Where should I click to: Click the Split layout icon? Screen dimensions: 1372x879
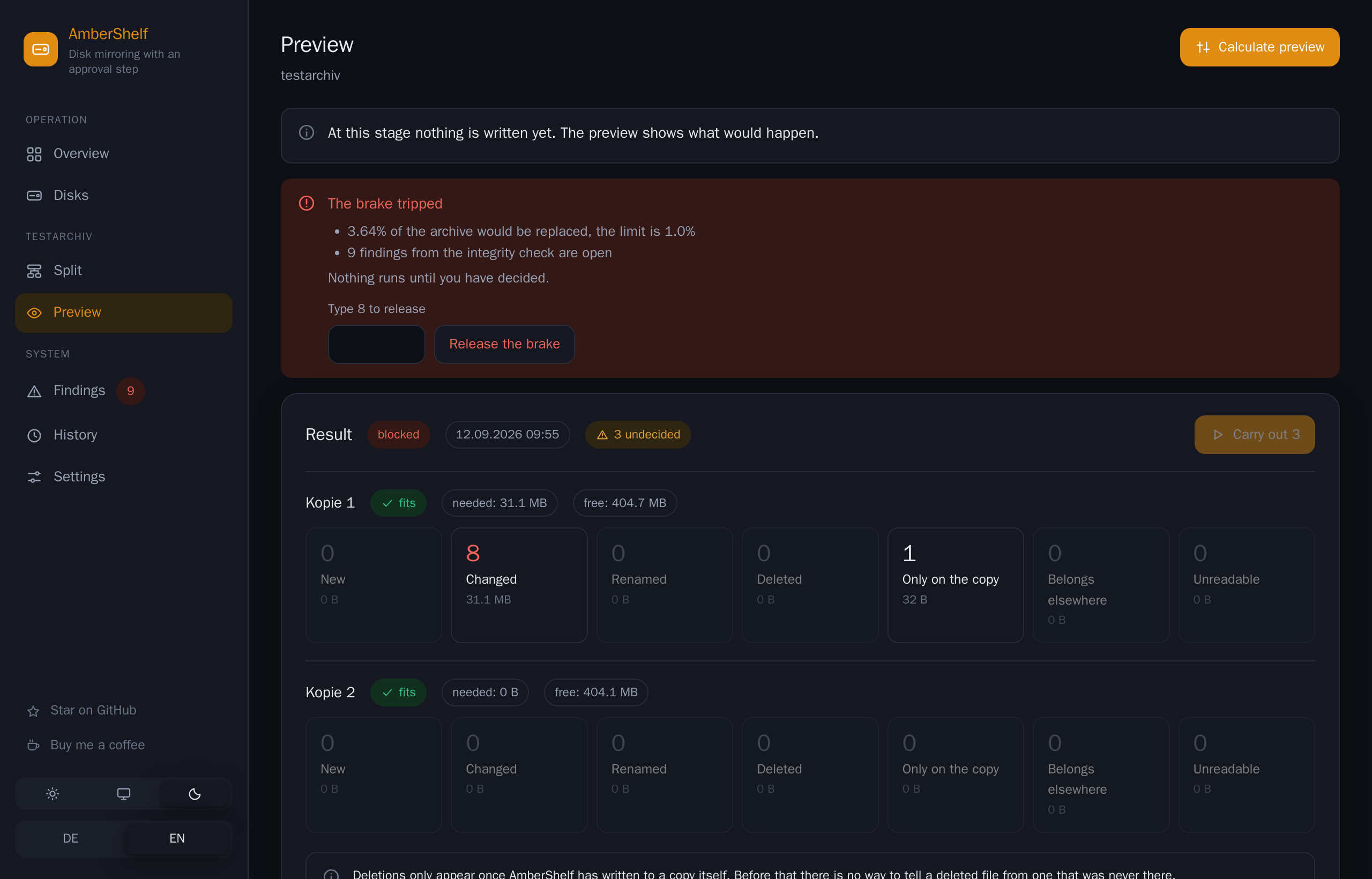[x=34, y=271]
